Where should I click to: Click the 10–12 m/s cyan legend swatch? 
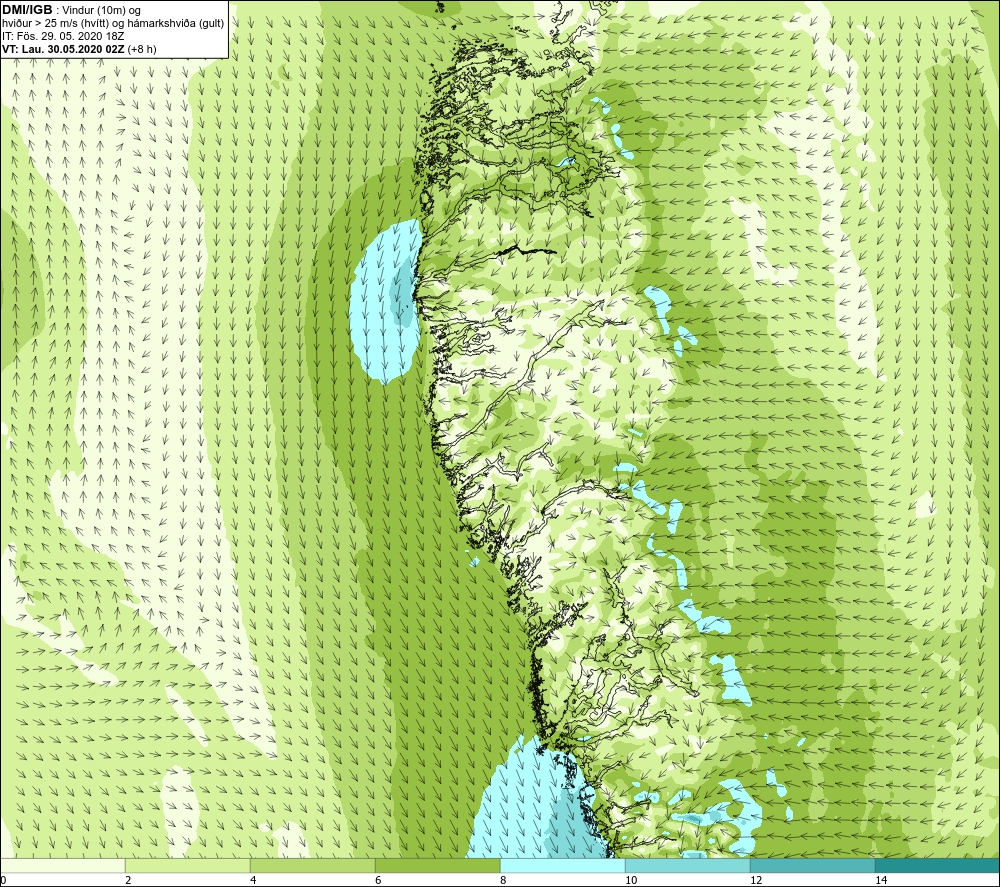[688, 866]
